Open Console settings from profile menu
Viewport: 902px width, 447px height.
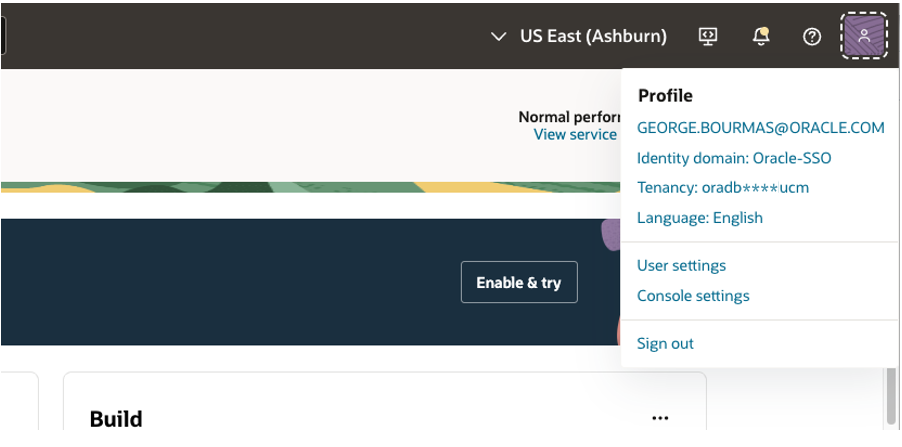pos(693,296)
